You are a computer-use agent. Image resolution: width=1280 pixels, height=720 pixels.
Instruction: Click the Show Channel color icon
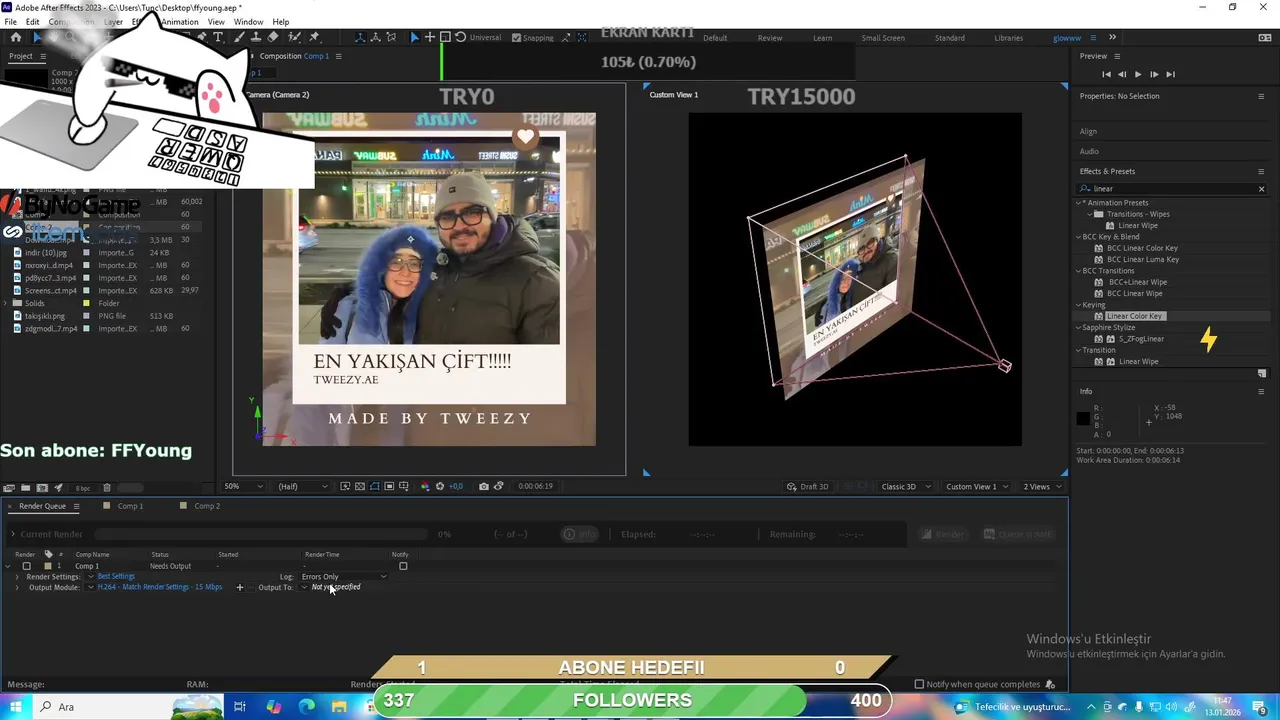pyautogui.click(x=425, y=486)
